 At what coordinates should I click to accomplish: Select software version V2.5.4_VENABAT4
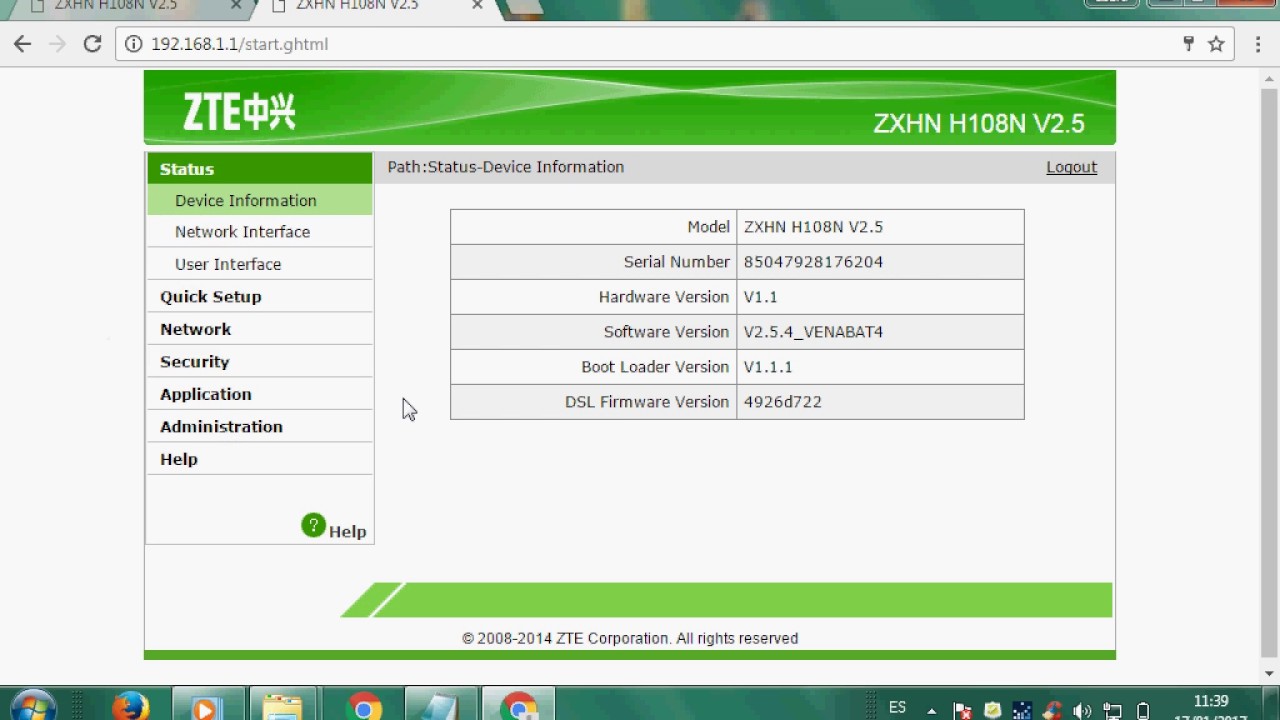[813, 332]
